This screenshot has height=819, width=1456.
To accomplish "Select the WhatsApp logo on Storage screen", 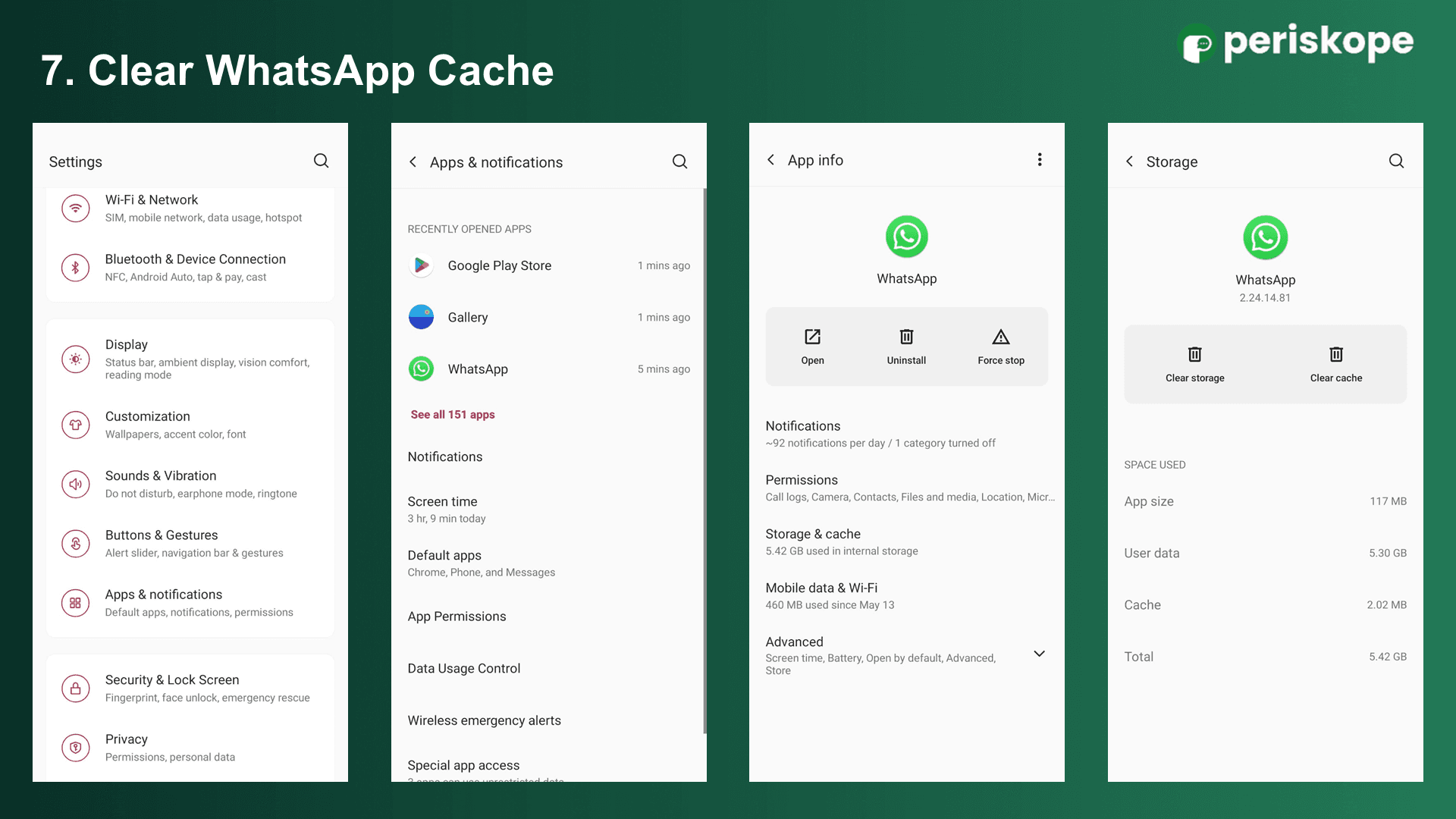I will (1265, 237).
